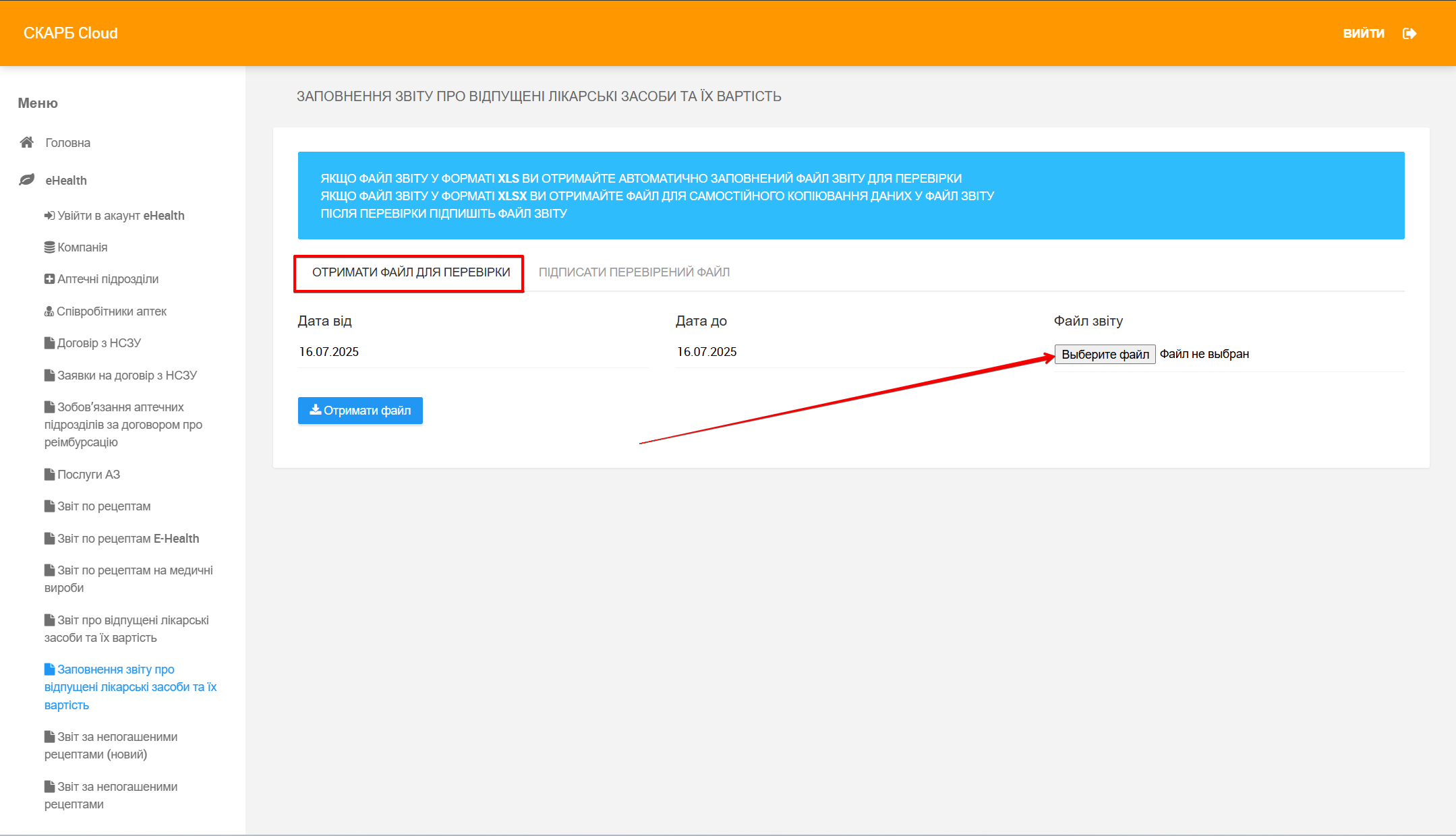Click the Дата від date field
This screenshot has height=836, width=1456.
[472, 352]
